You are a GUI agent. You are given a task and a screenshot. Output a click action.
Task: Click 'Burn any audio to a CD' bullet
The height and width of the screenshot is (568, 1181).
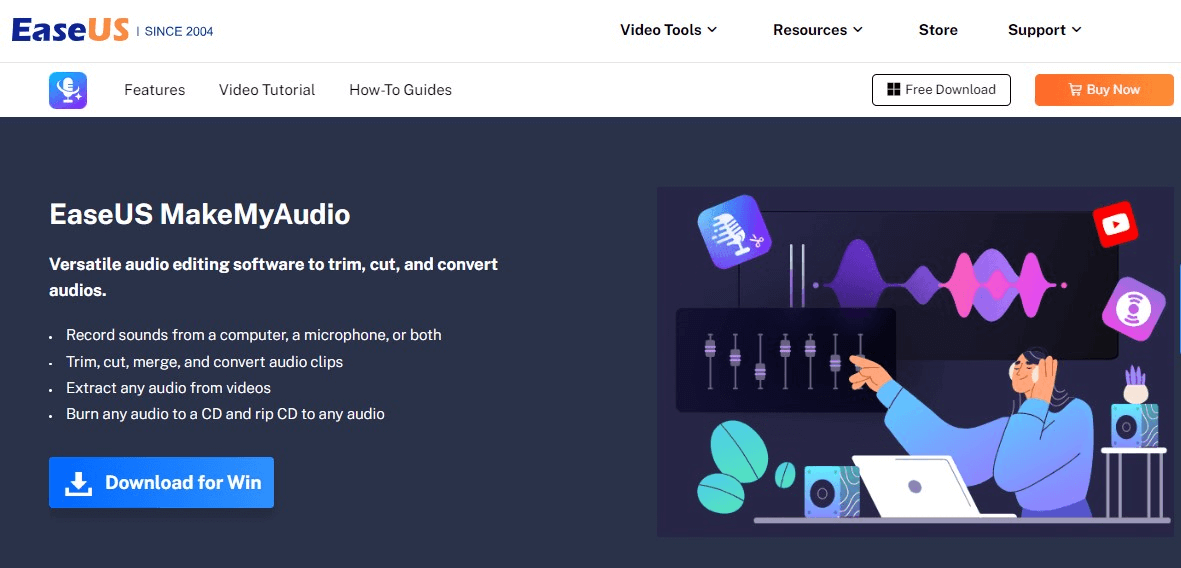click(225, 414)
